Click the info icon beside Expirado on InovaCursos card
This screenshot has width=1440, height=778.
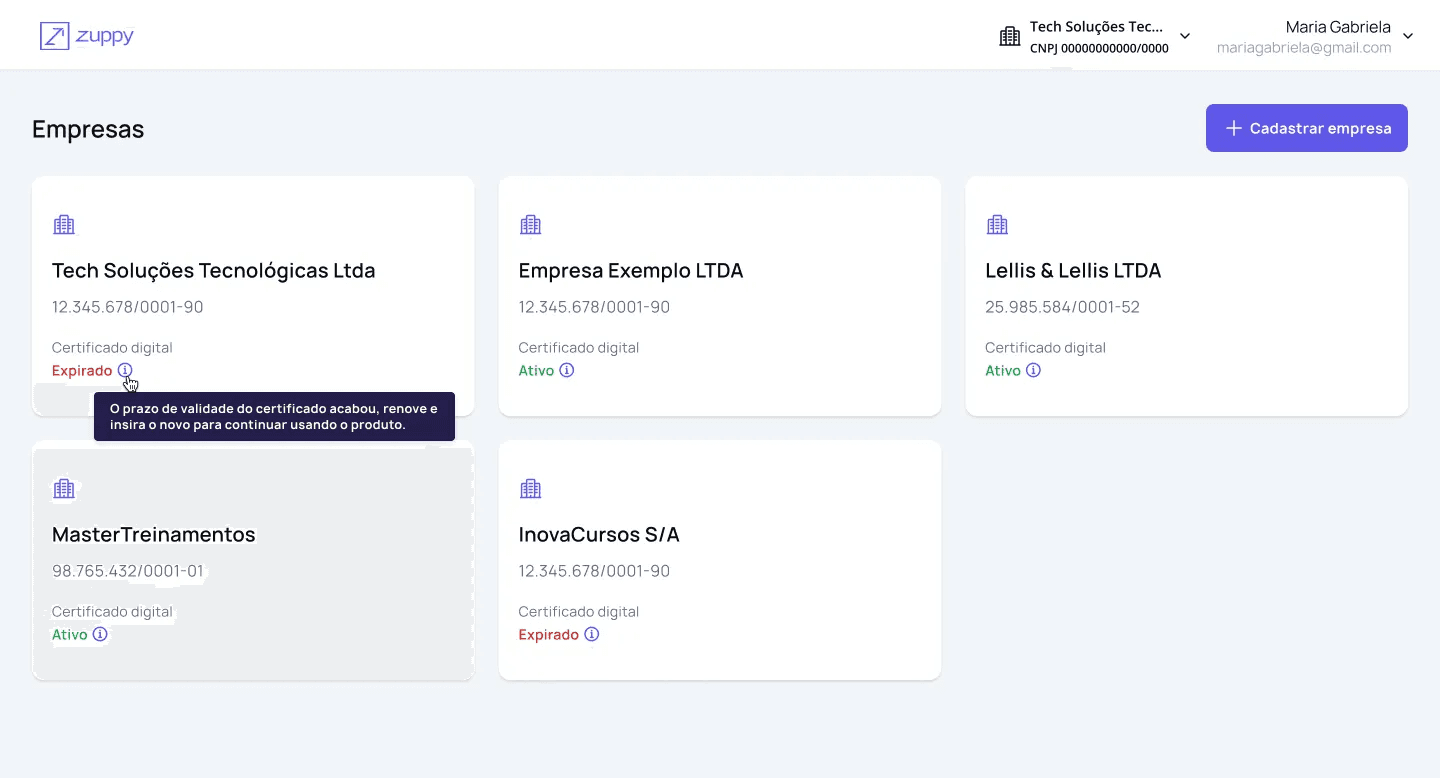(592, 634)
